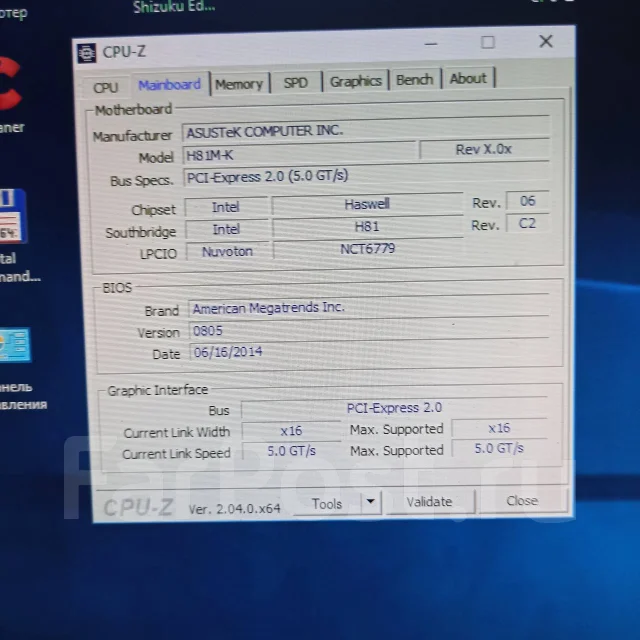
Task: Click the Manufacturer field ASUSTeK COMPUTER INC.
Action: click(x=366, y=129)
